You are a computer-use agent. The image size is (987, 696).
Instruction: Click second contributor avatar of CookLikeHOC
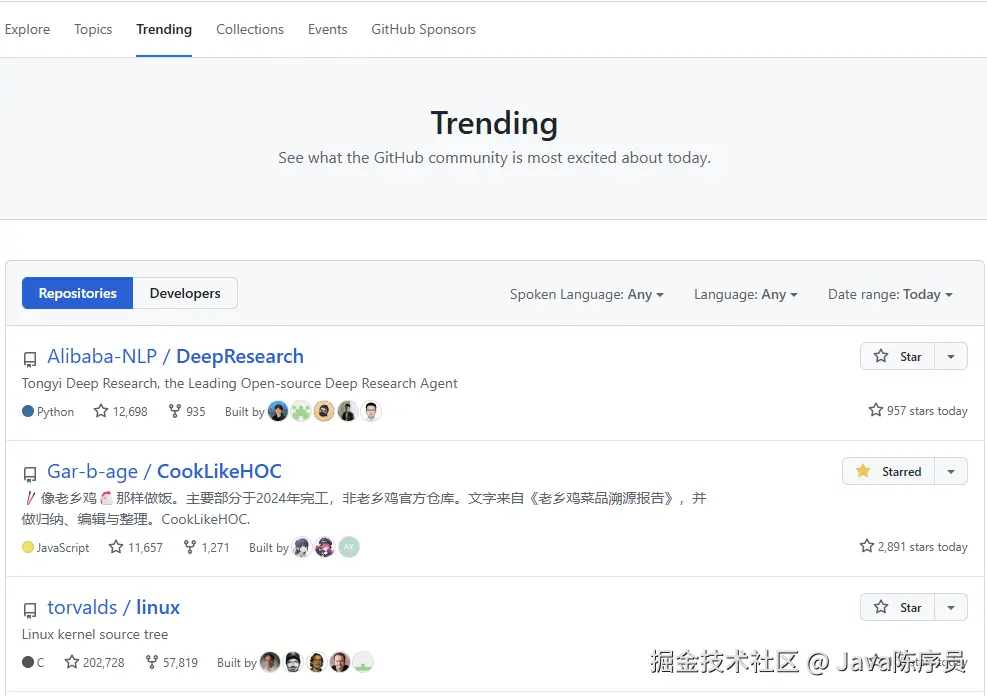pyautogui.click(x=325, y=547)
